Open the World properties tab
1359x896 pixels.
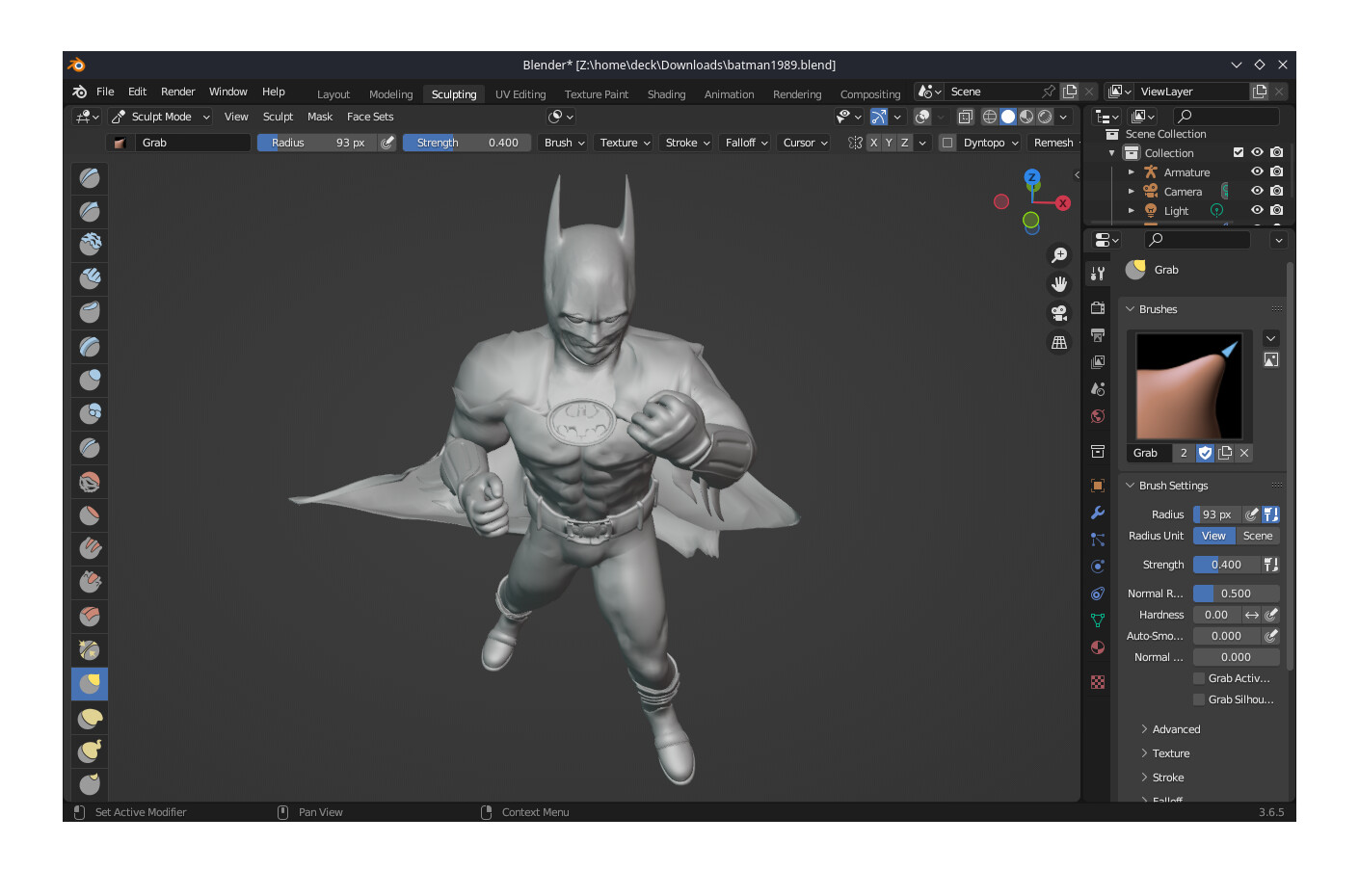coord(1098,416)
